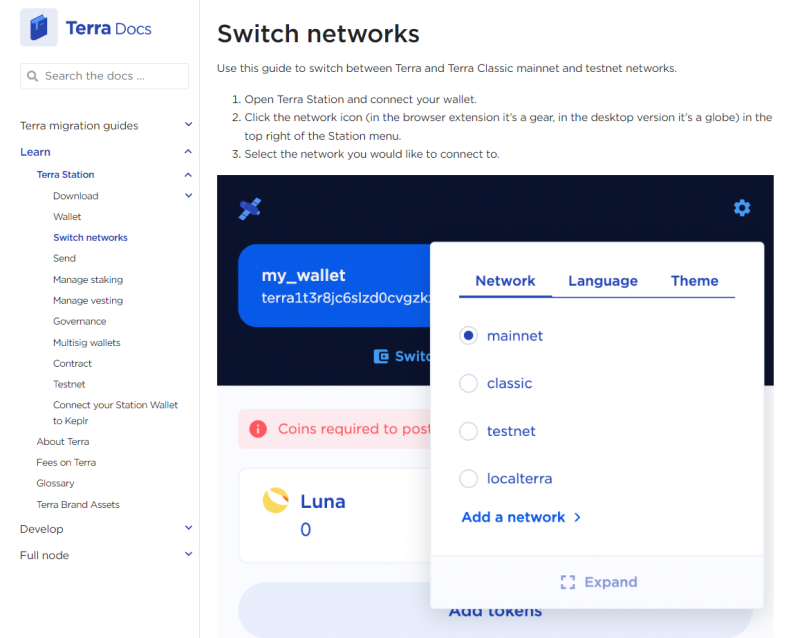The height and width of the screenshot is (638, 800).
Task: Open the Multisig wallets page
Action: pos(87,343)
